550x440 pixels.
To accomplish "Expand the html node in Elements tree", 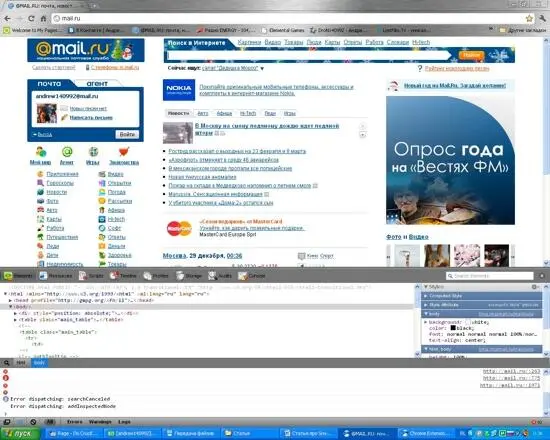I will coord(5,294).
